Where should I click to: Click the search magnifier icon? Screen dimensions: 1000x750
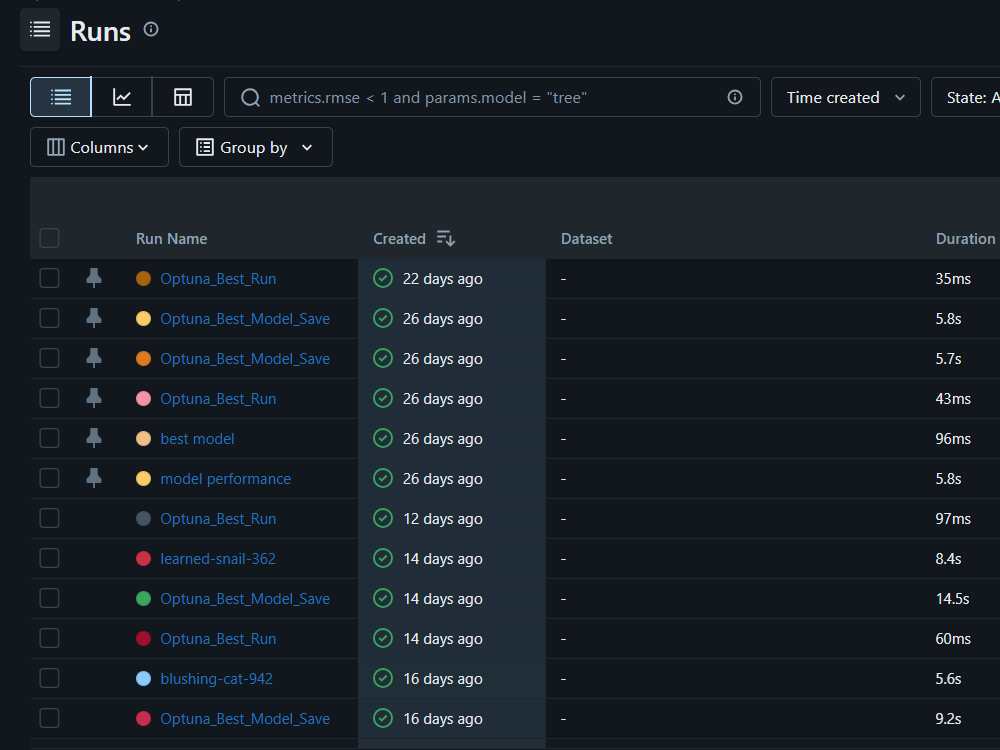tap(250, 98)
